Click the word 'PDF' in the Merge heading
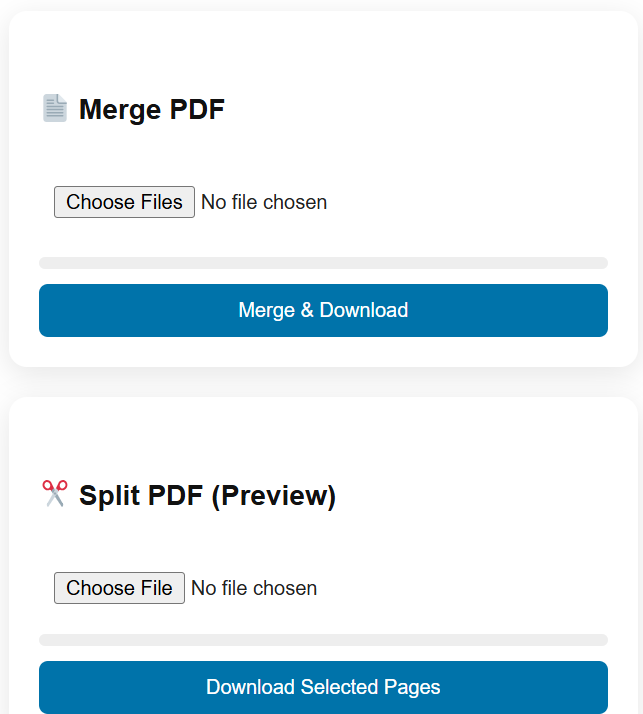 198,110
